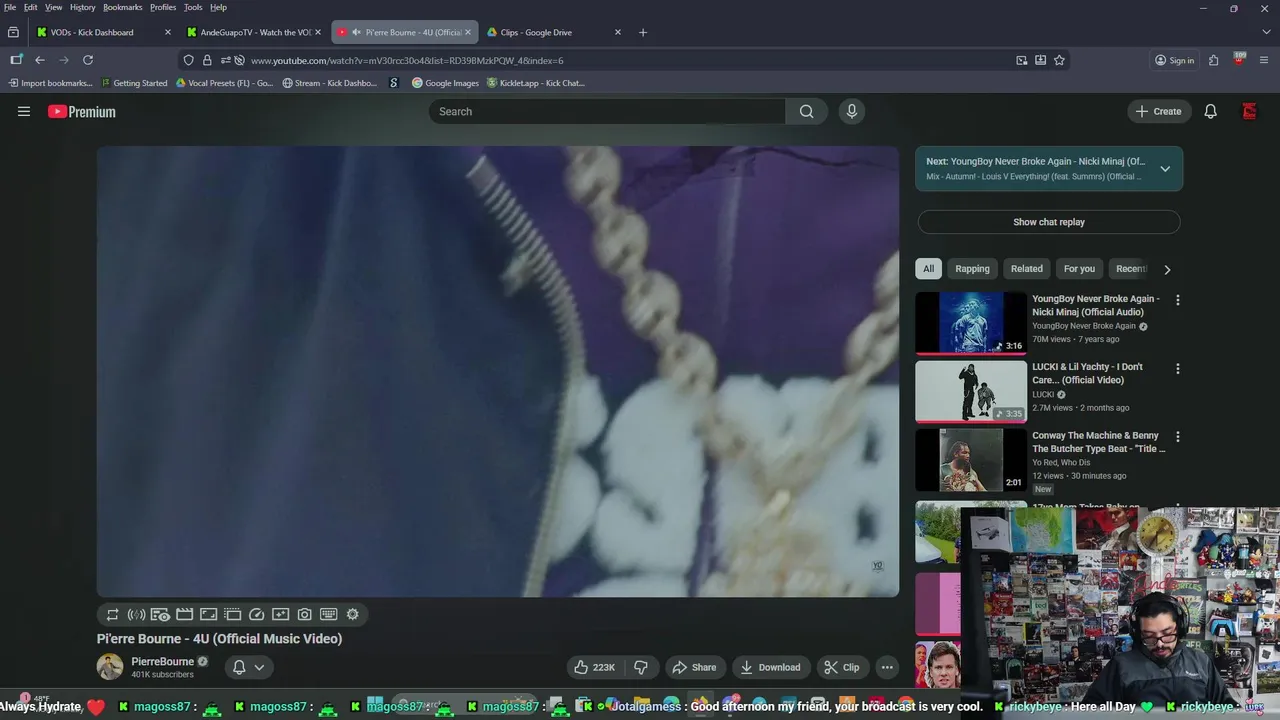Click the Create button
This screenshot has width=1280, height=720.
(1159, 112)
